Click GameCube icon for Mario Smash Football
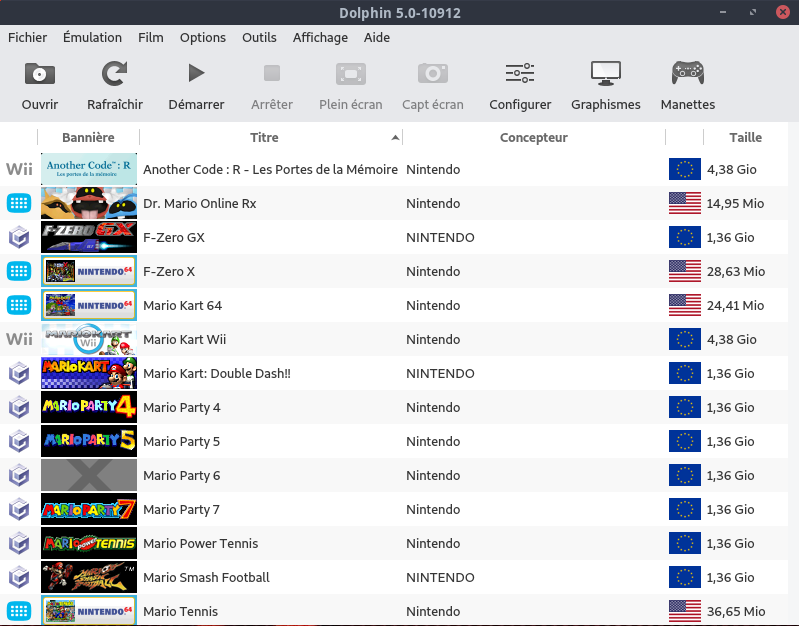 [19, 577]
